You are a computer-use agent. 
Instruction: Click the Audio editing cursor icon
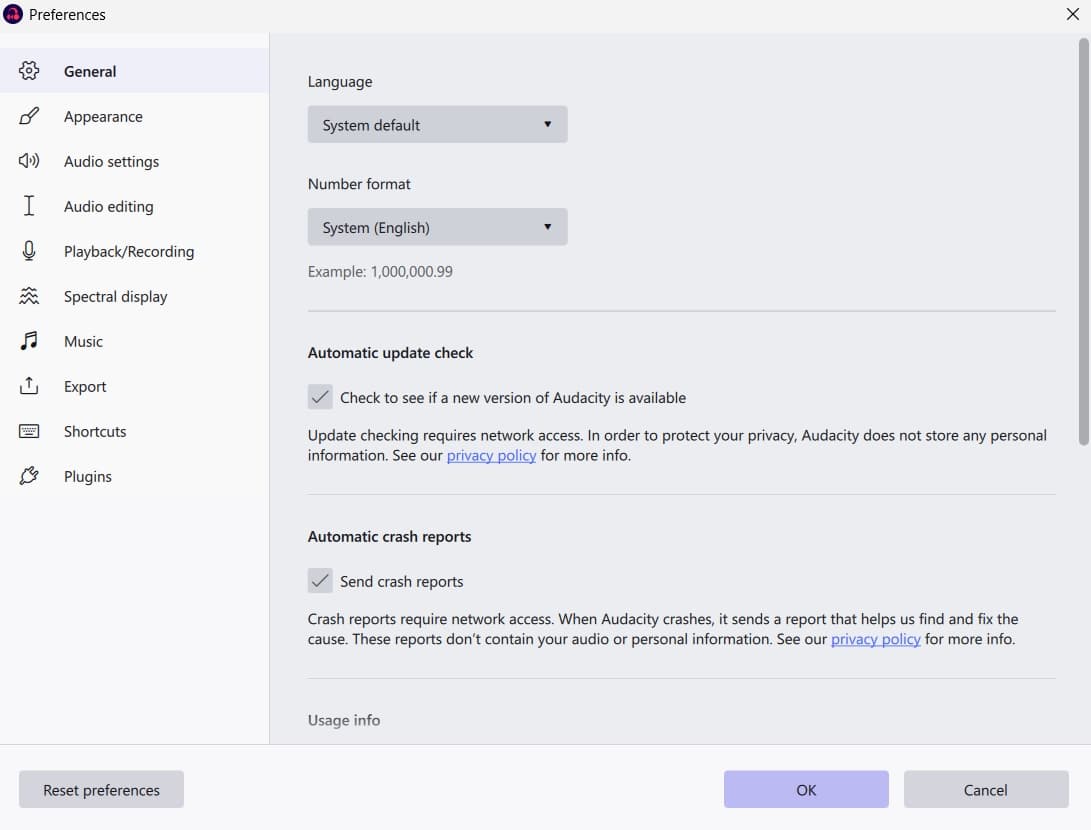pos(29,206)
